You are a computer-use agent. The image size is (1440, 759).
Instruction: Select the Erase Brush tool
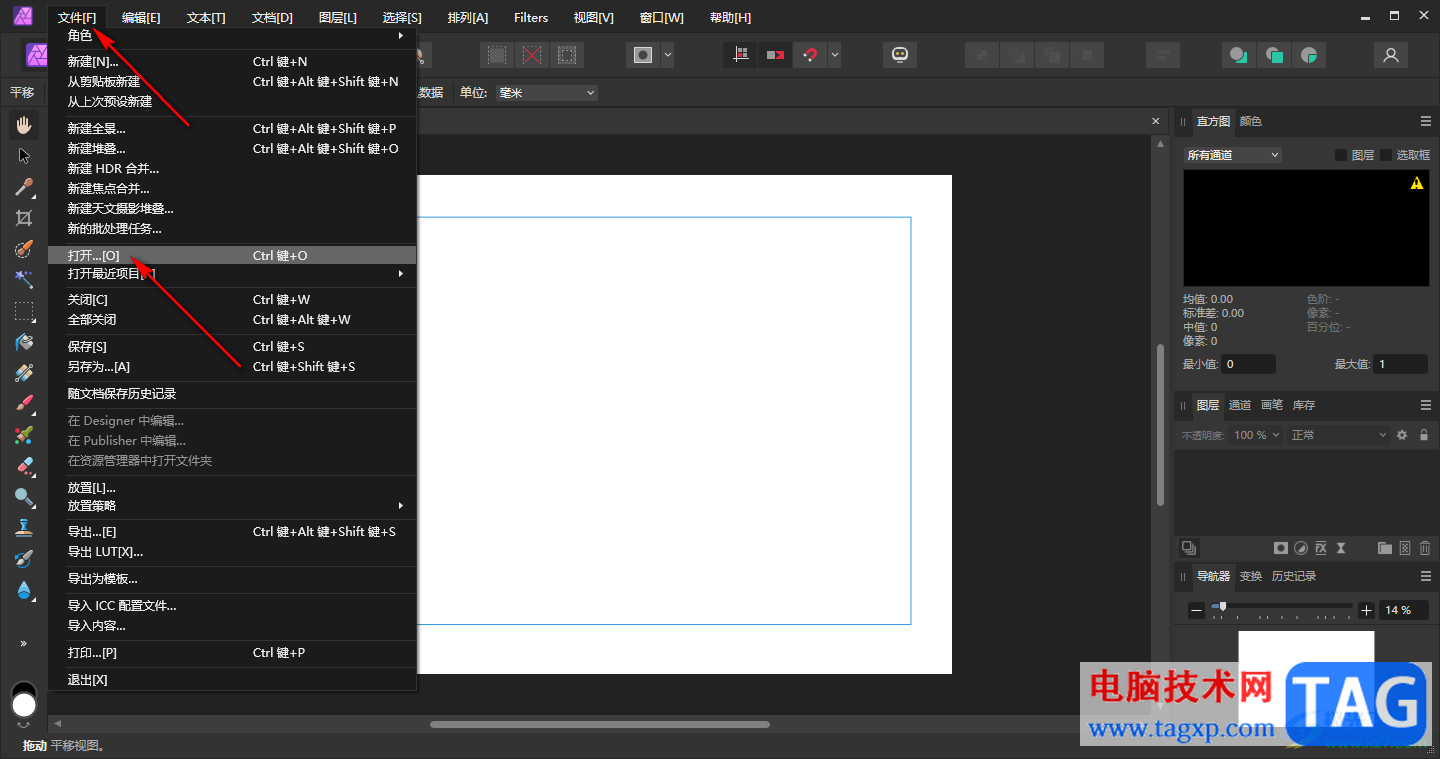tap(25, 466)
